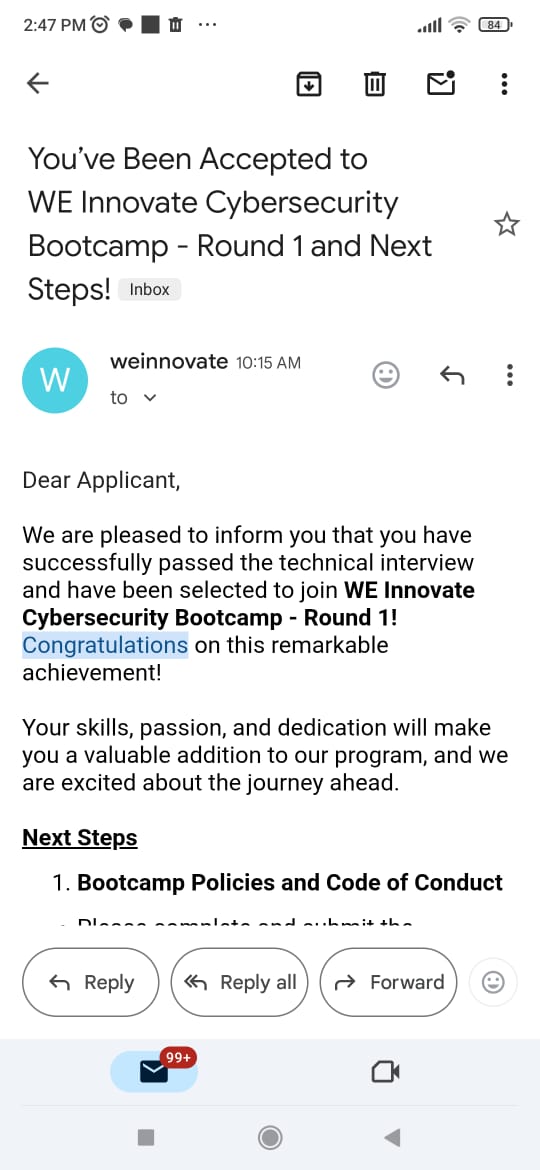Open the message three-dot options menu

pyautogui.click(x=510, y=375)
